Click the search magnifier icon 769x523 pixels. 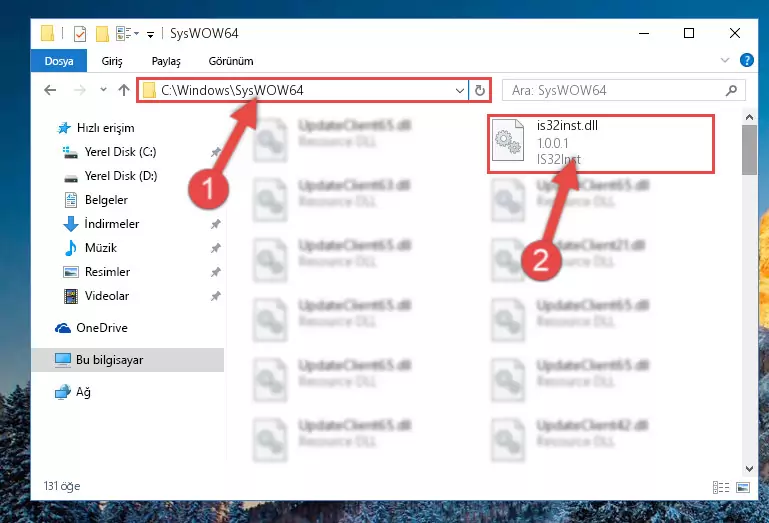731,90
